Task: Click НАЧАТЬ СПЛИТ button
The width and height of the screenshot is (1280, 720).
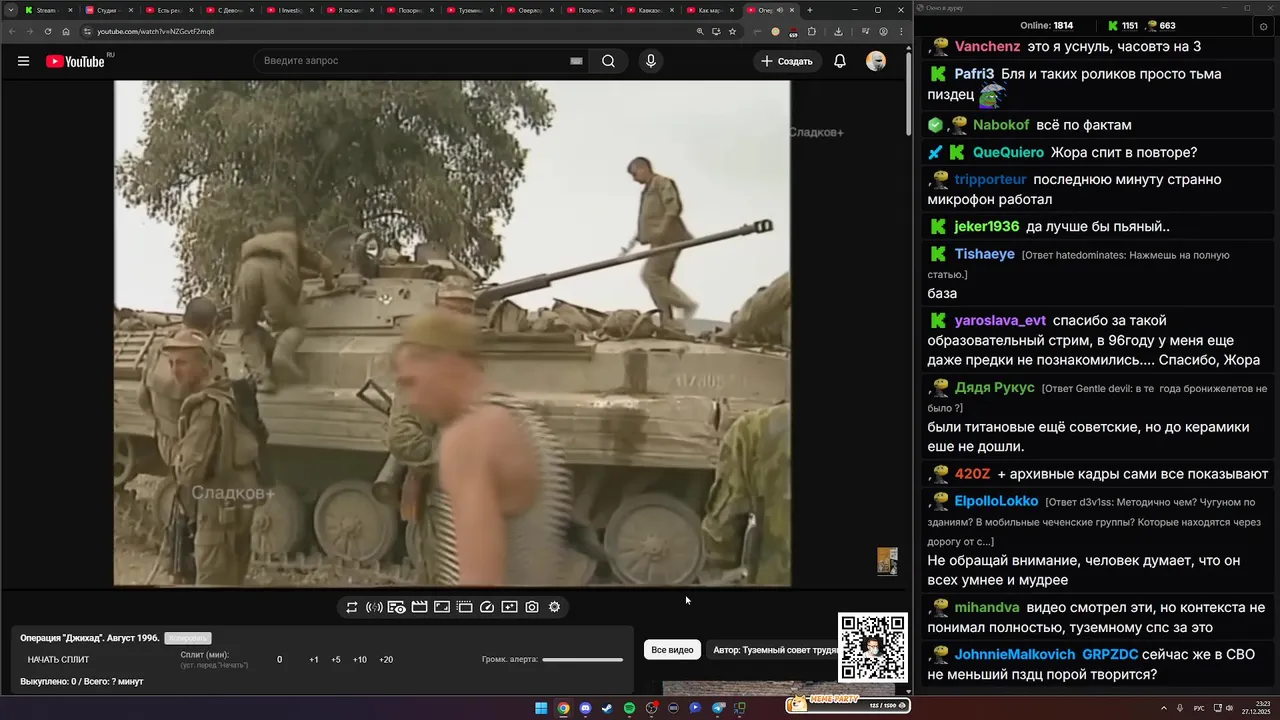Action: (58, 660)
